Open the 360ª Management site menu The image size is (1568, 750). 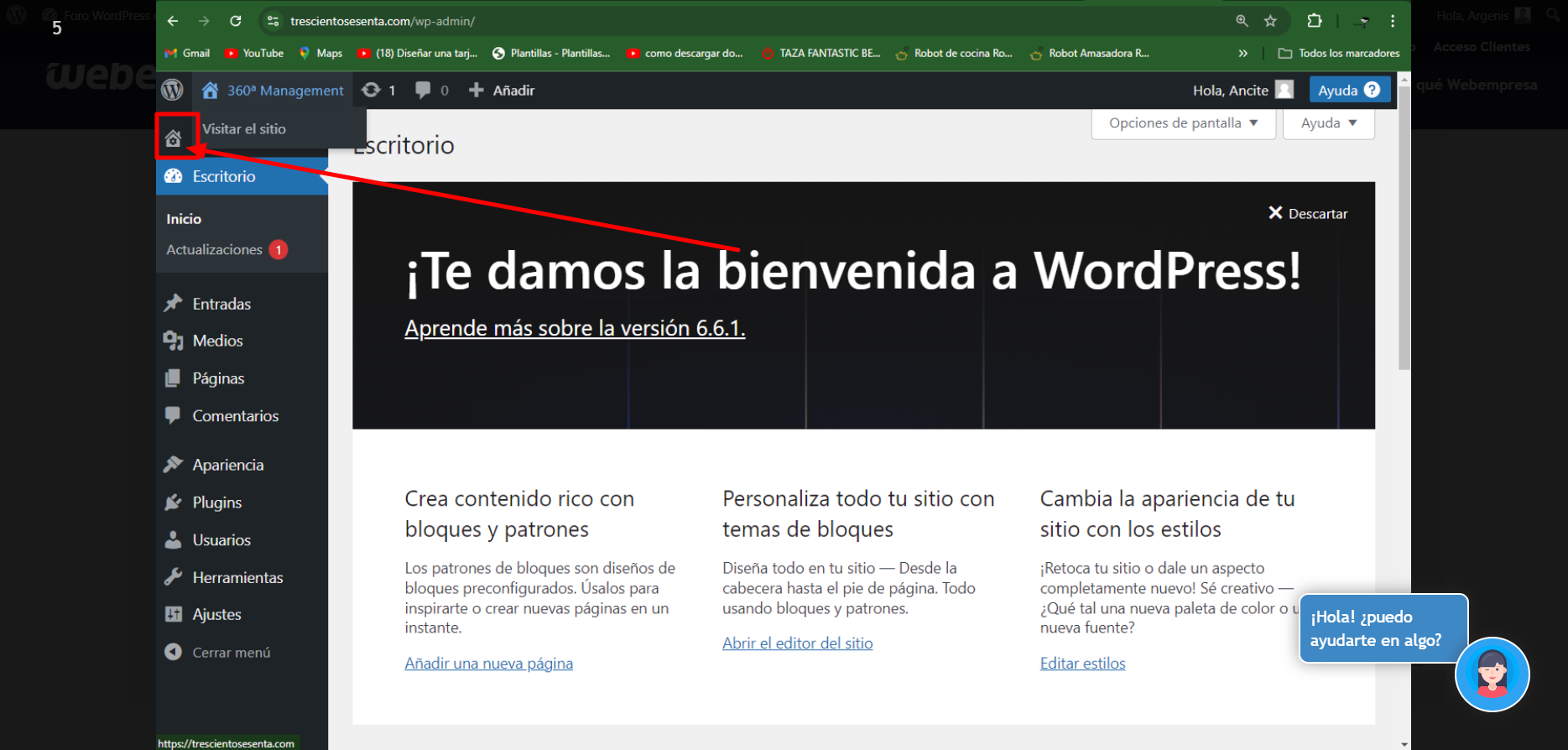pyautogui.click(x=273, y=90)
